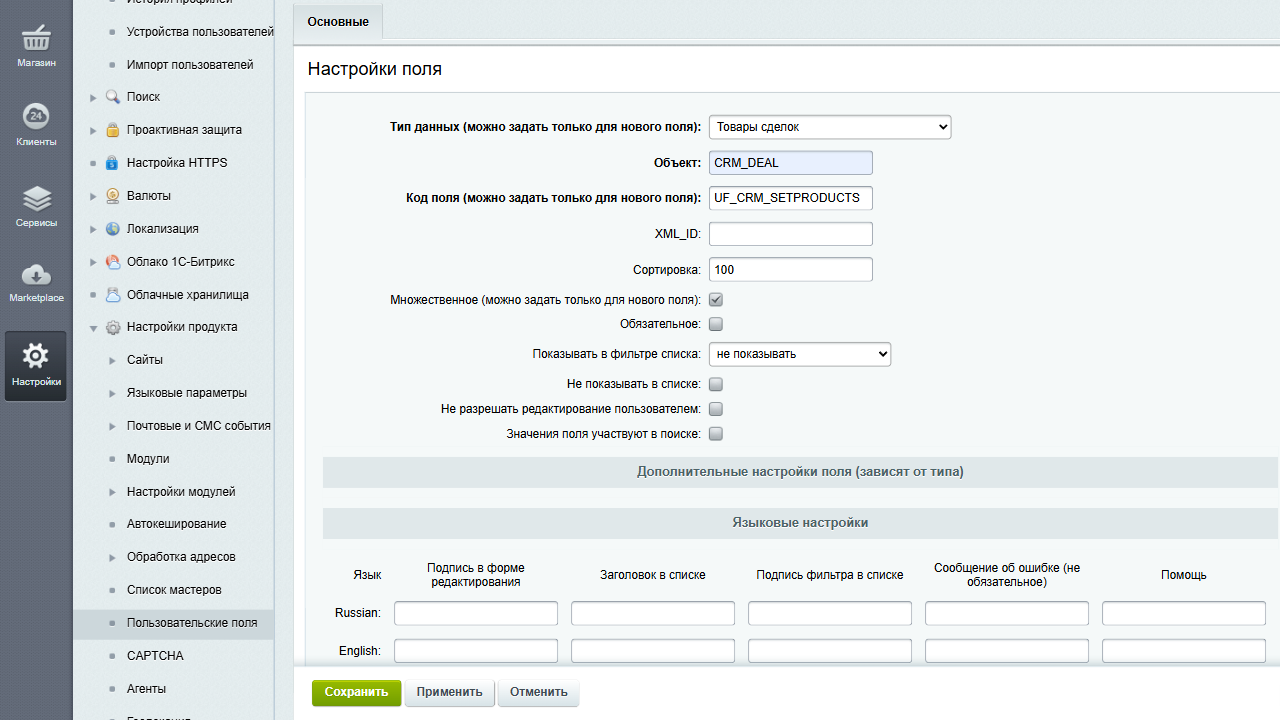
Task: Click the Языковые настройки section header
Action: (800, 523)
